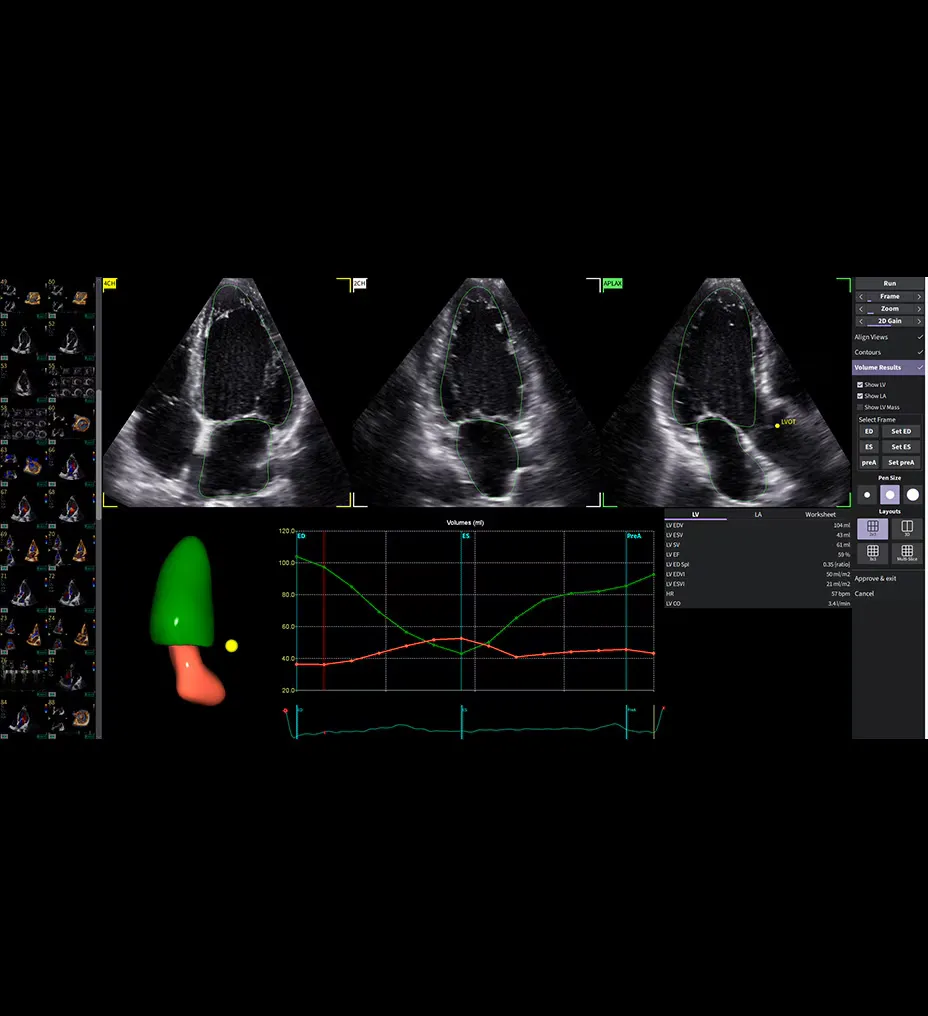
Task: Switch to the 3D layout
Action: coord(906,528)
